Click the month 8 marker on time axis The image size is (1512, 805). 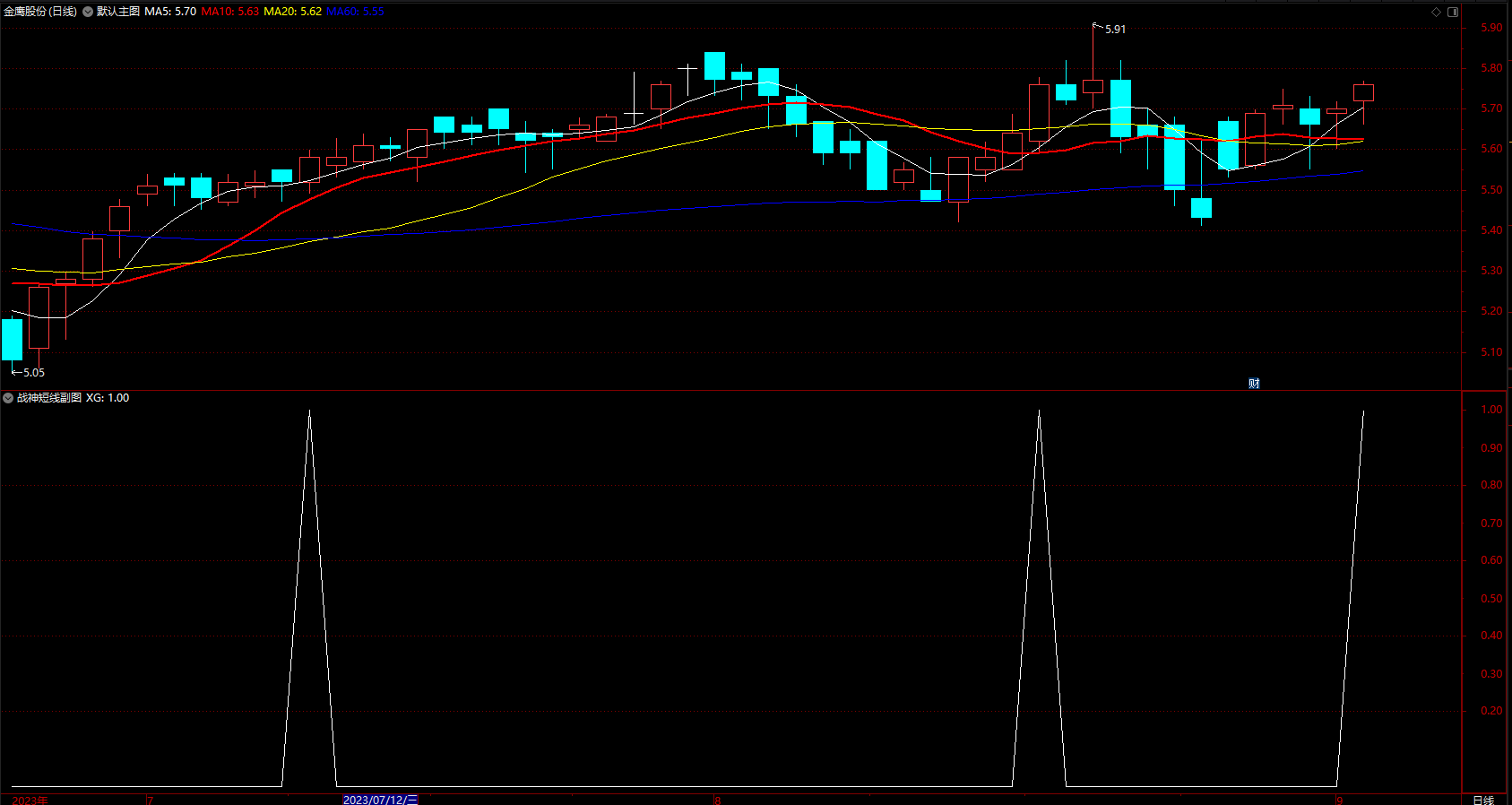(717, 800)
